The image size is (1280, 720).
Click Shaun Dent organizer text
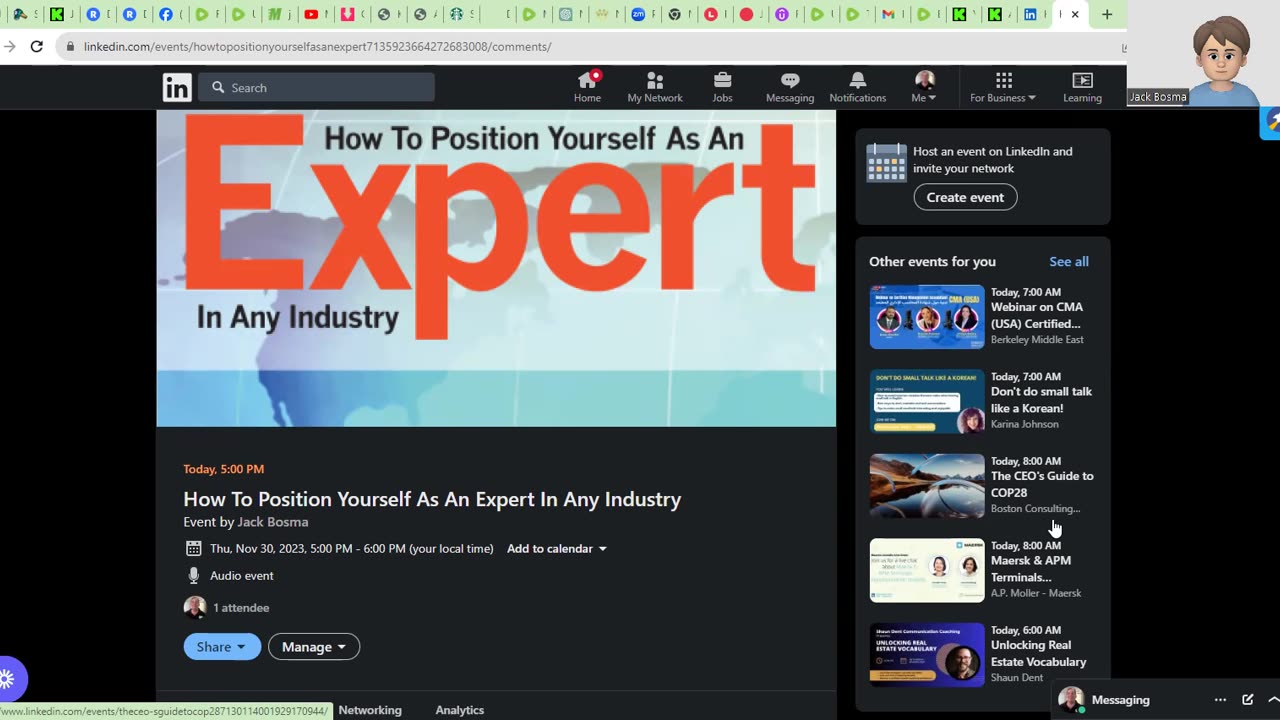pyautogui.click(x=1017, y=678)
